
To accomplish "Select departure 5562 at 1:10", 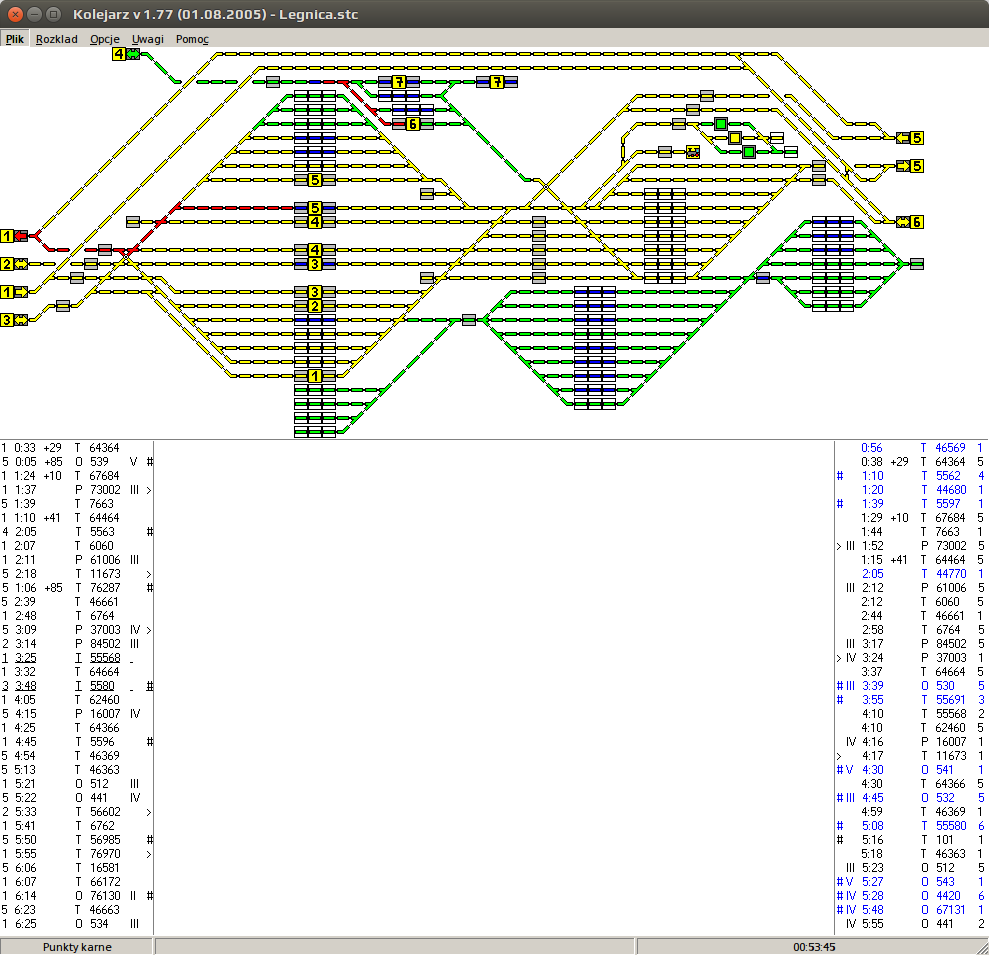I will [911, 476].
